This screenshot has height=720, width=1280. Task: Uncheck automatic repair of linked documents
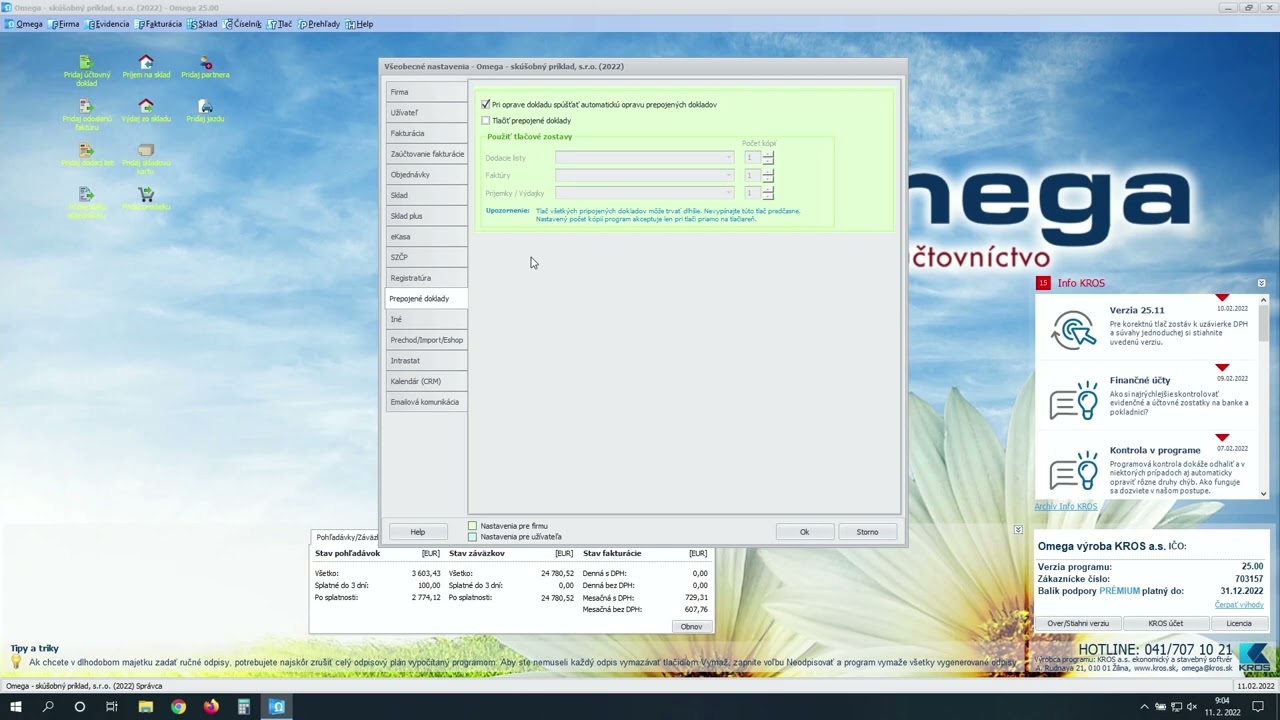coord(486,104)
